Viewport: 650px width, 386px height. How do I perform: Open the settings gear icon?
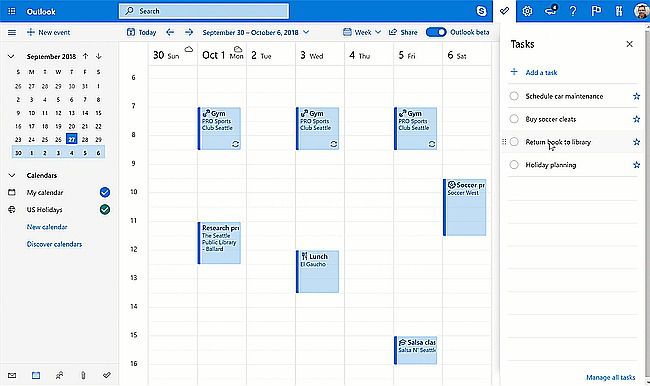tap(527, 11)
